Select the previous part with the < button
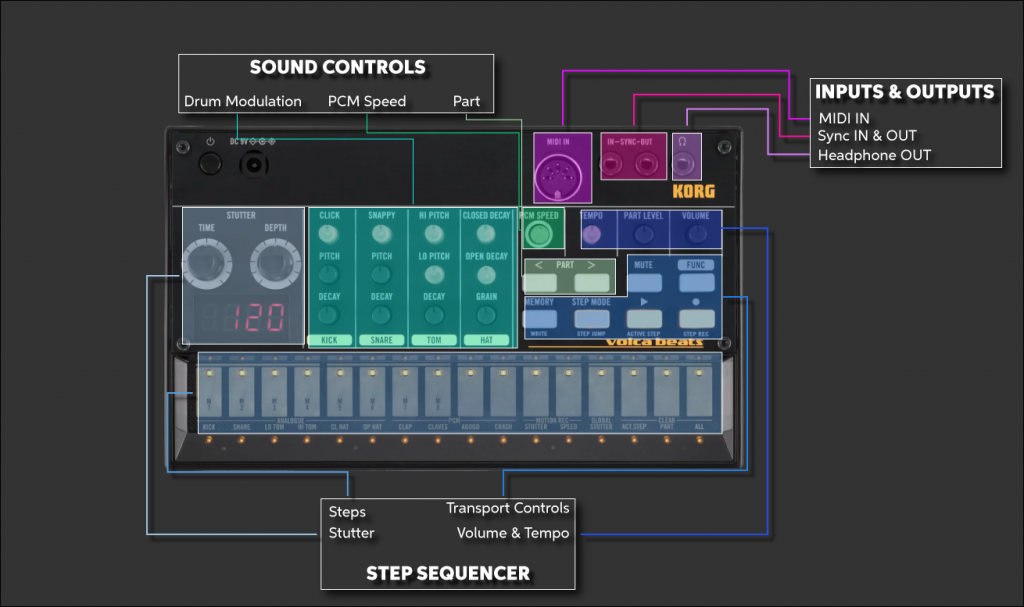The width and height of the screenshot is (1024, 607). pyautogui.click(x=541, y=282)
